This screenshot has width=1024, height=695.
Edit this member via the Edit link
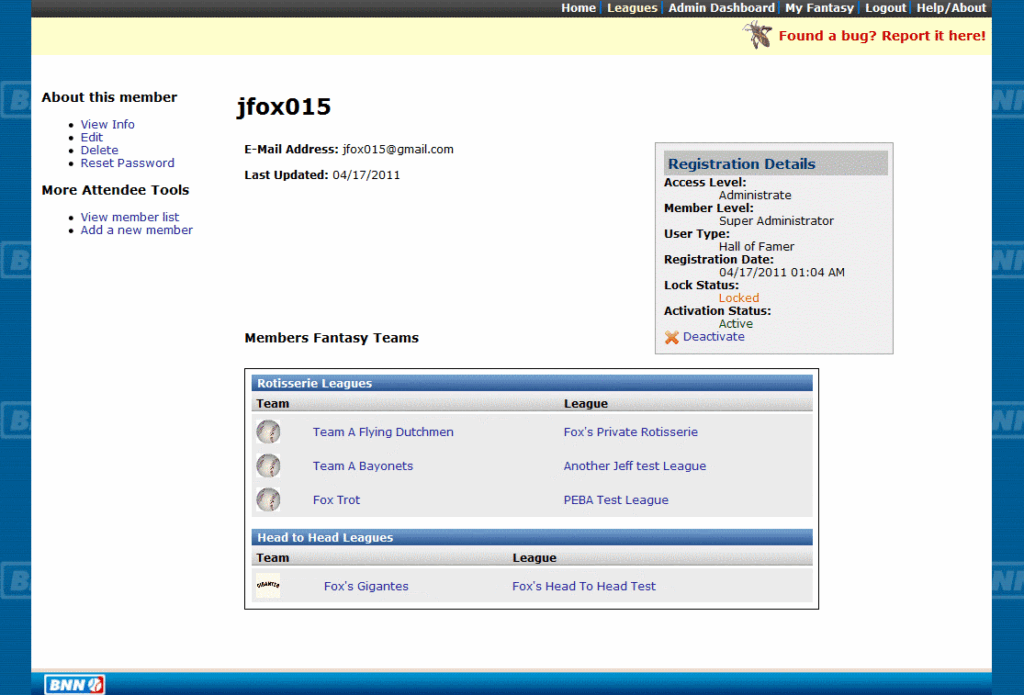pyautogui.click(x=92, y=137)
